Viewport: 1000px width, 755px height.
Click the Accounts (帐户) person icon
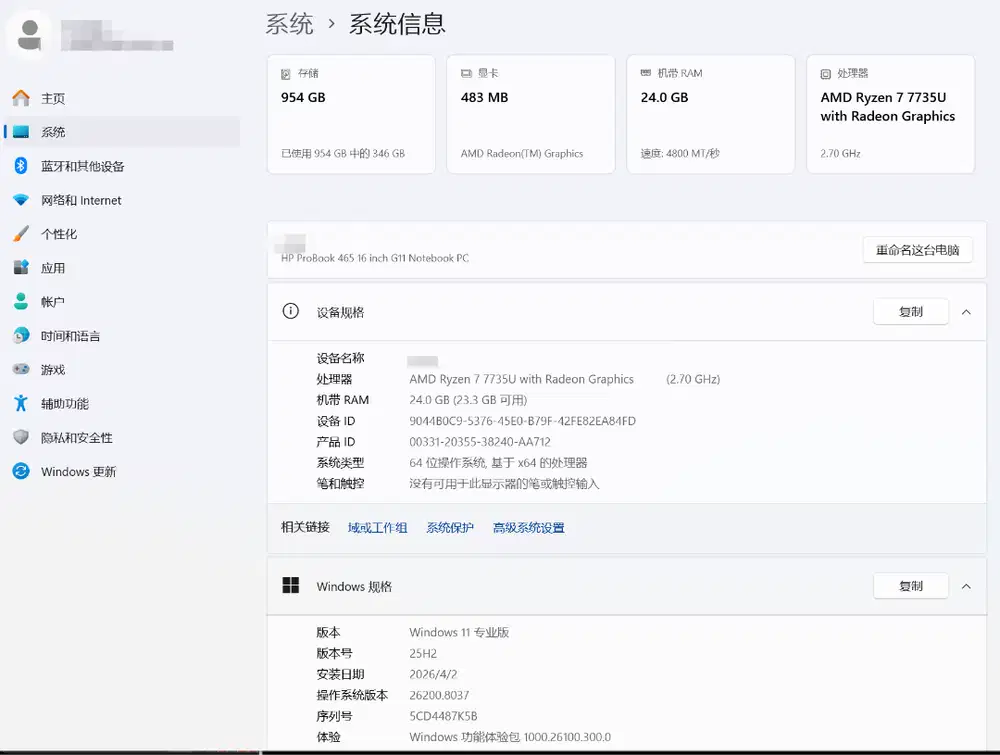click(21, 302)
